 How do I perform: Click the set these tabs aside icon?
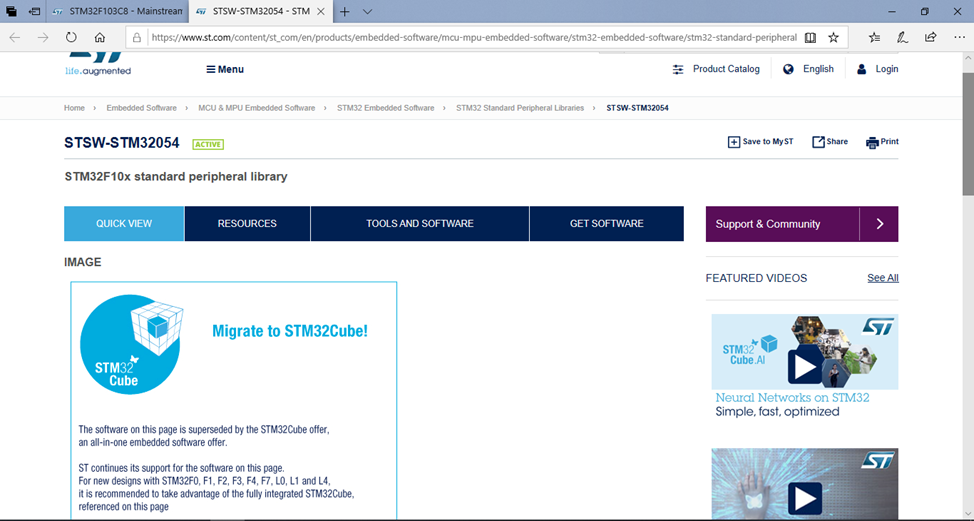coord(35,11)
